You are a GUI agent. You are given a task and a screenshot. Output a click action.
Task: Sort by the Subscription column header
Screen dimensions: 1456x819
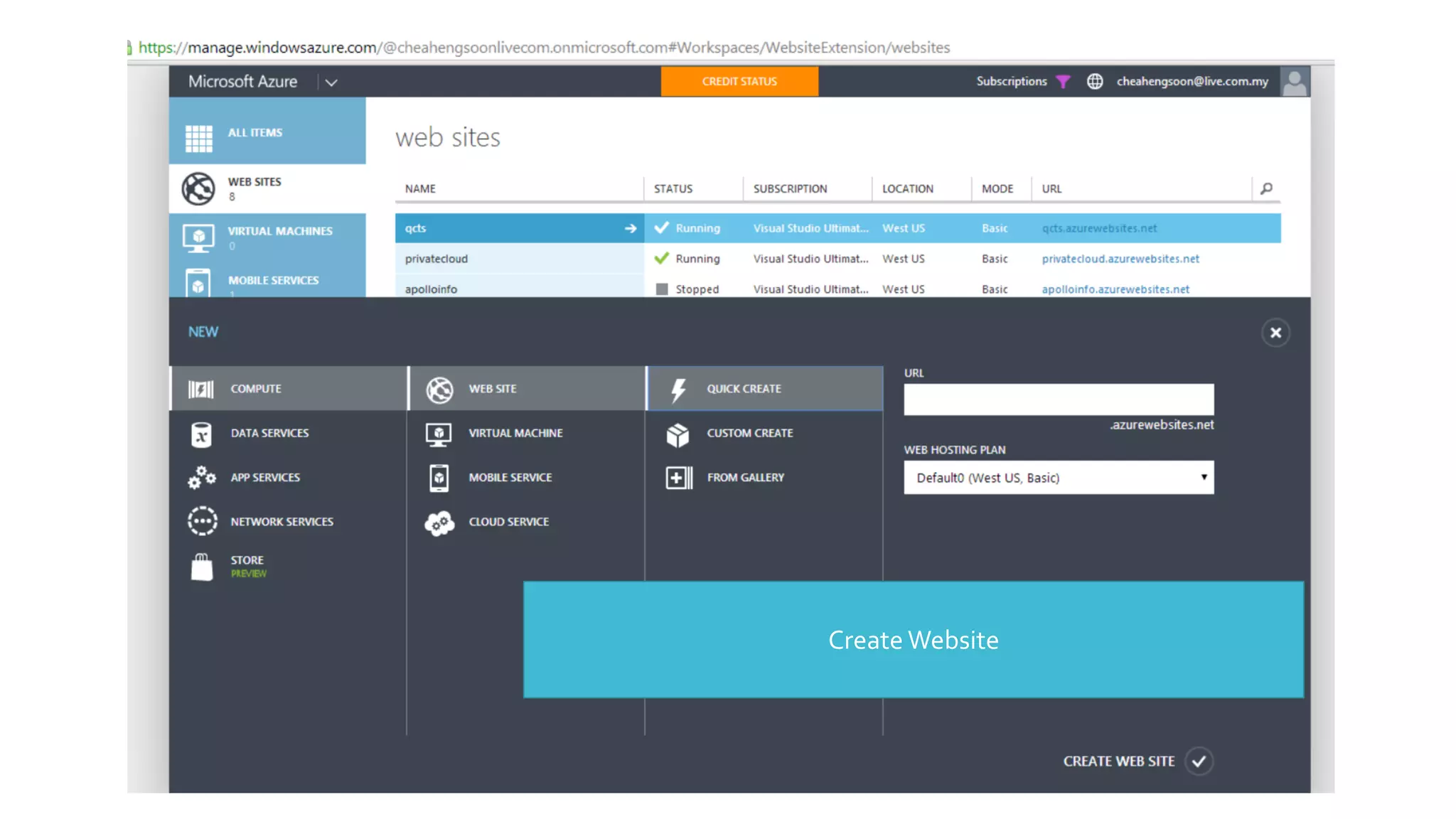(x=790, y=188)
